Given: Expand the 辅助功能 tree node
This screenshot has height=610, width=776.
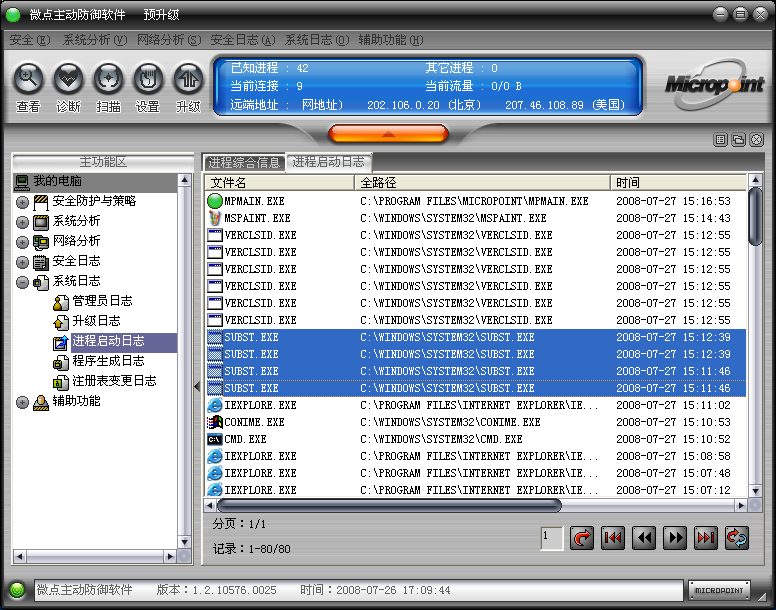Looking at the screenshot, I should [x=22, y=403].
